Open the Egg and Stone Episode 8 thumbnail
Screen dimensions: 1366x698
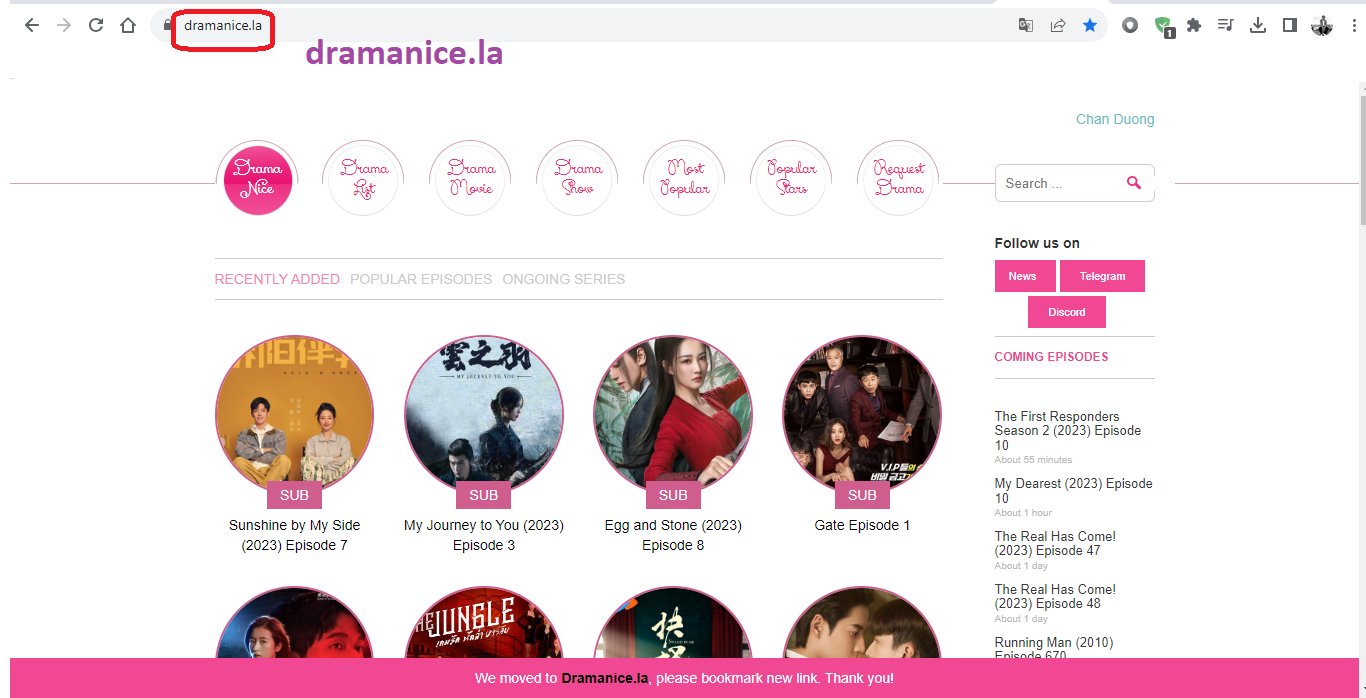coord(673,414)
